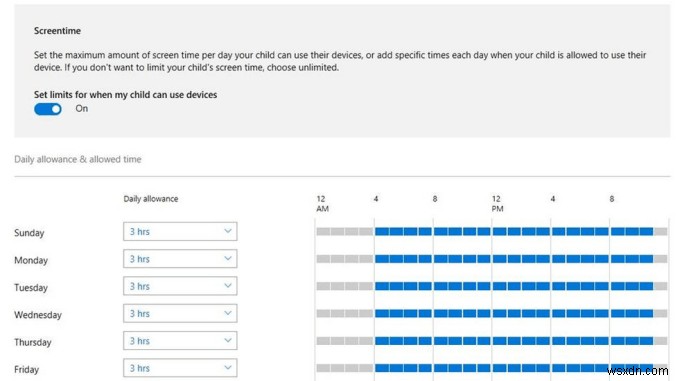Click the Sunday row label
The height and width of the screenshot is (381, 680).
[29, 233]
